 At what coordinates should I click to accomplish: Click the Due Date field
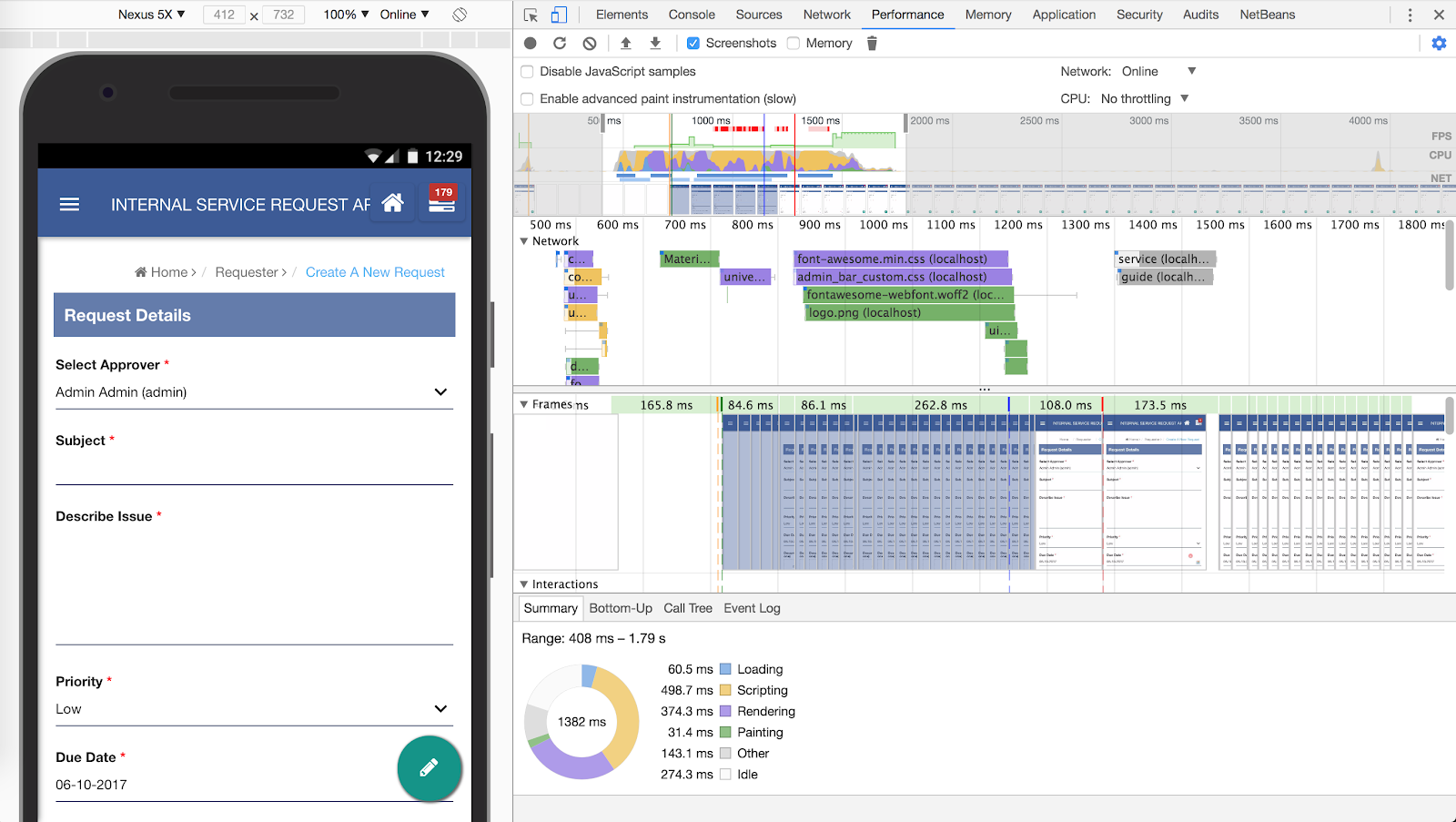pos(254,786)
